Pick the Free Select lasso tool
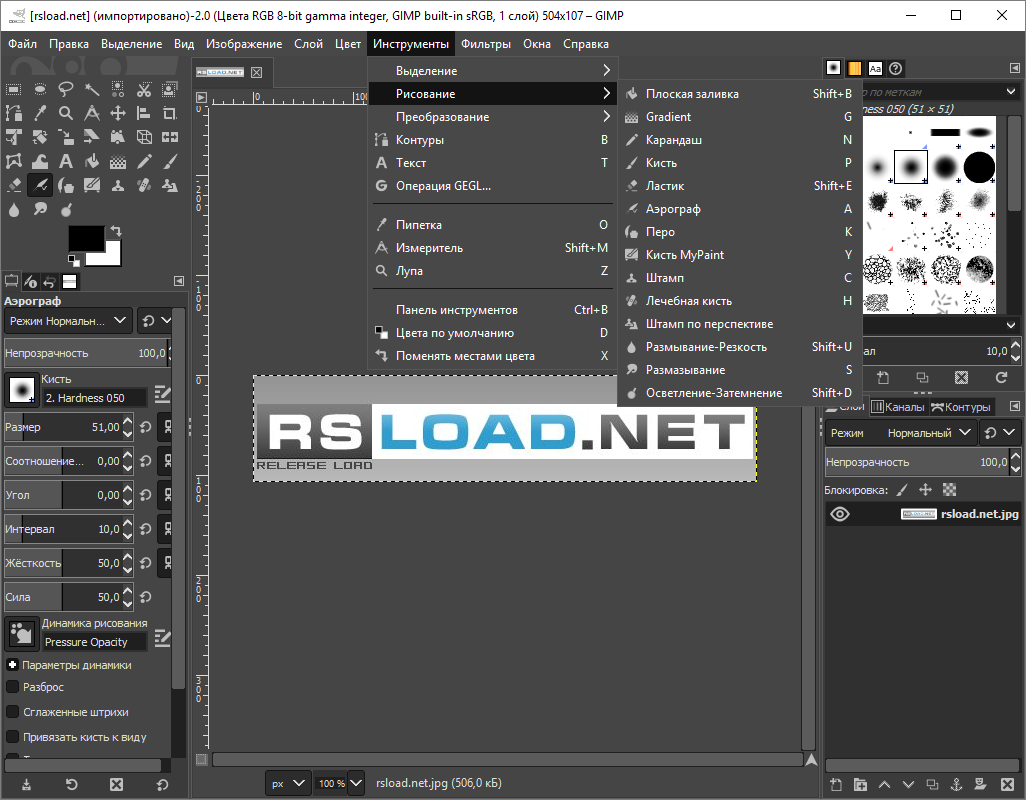The height and width of the screenshot is (800, 1026). (65, 89)
